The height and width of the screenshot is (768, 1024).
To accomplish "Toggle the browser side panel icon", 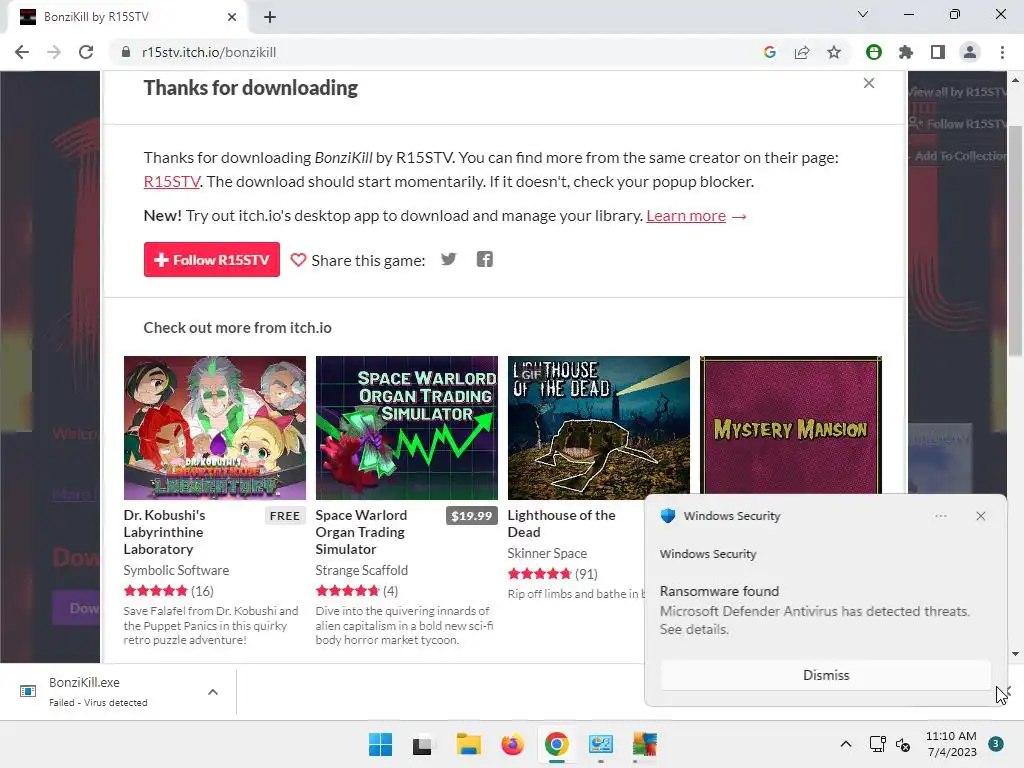I will [938, 52].
